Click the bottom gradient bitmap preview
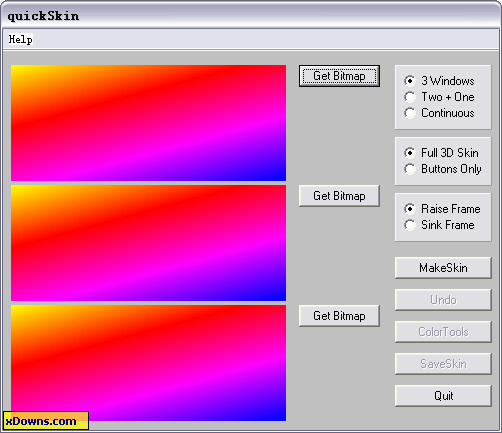Screen dimensions: 502x433 point(148,363)
